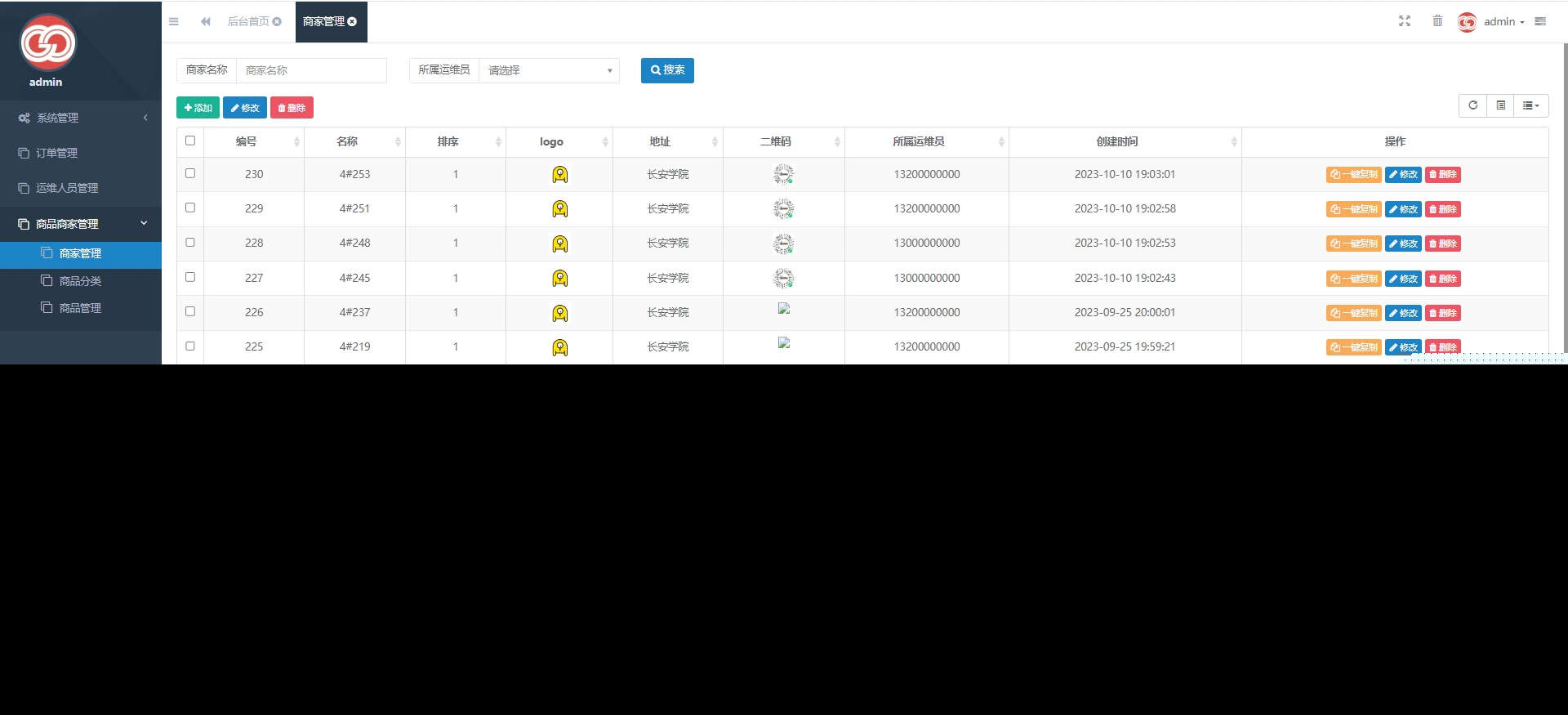Open the columns dropdown list button
The height and width of the screenshot is (715, 1568).
[1530, 105]
